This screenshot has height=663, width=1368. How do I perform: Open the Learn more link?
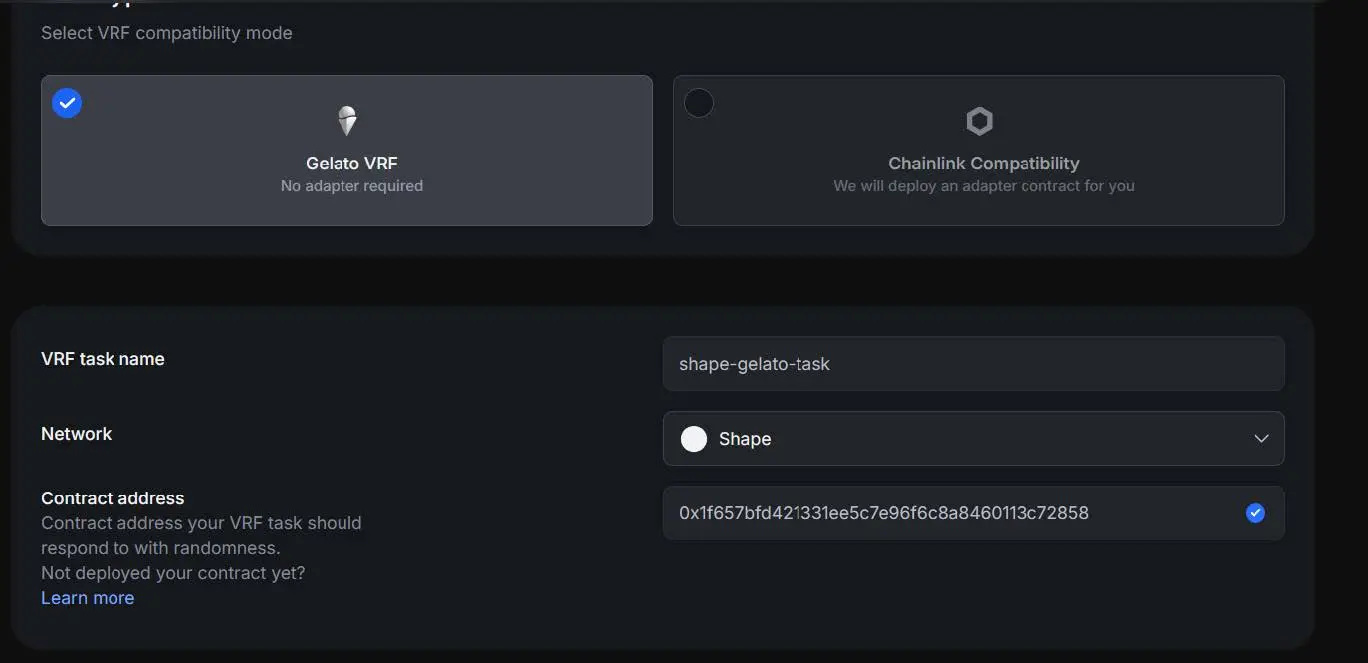tap(87, 598)
